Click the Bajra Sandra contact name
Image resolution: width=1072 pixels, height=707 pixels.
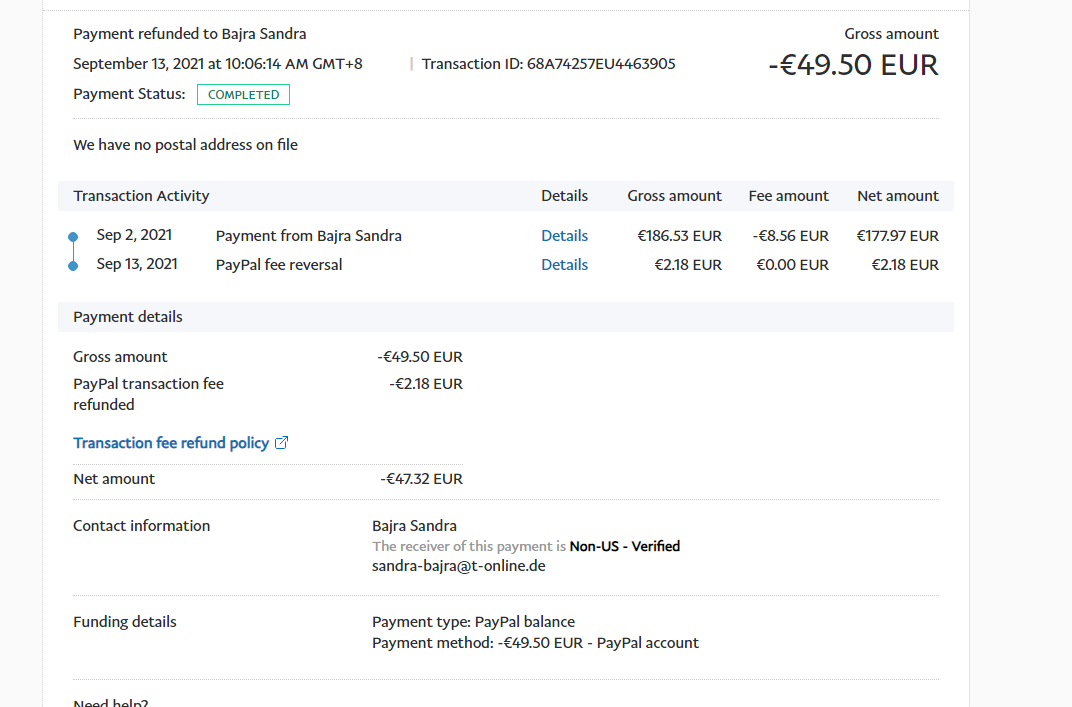[414, 526]
